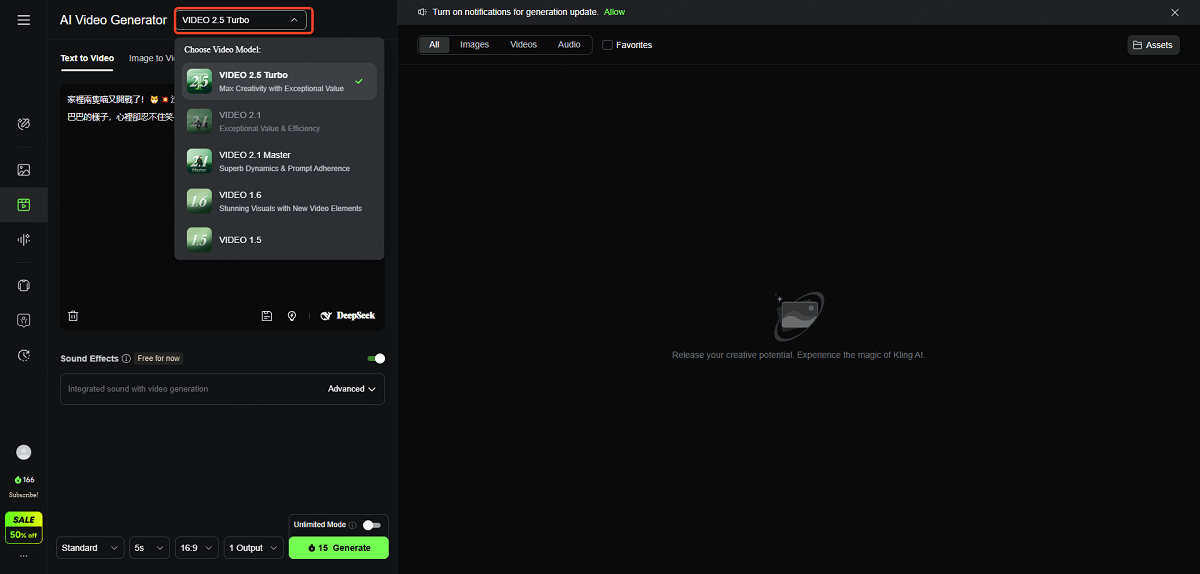Dismiss the notification banner with X

pyautogui.click(x=1174, y=12)
